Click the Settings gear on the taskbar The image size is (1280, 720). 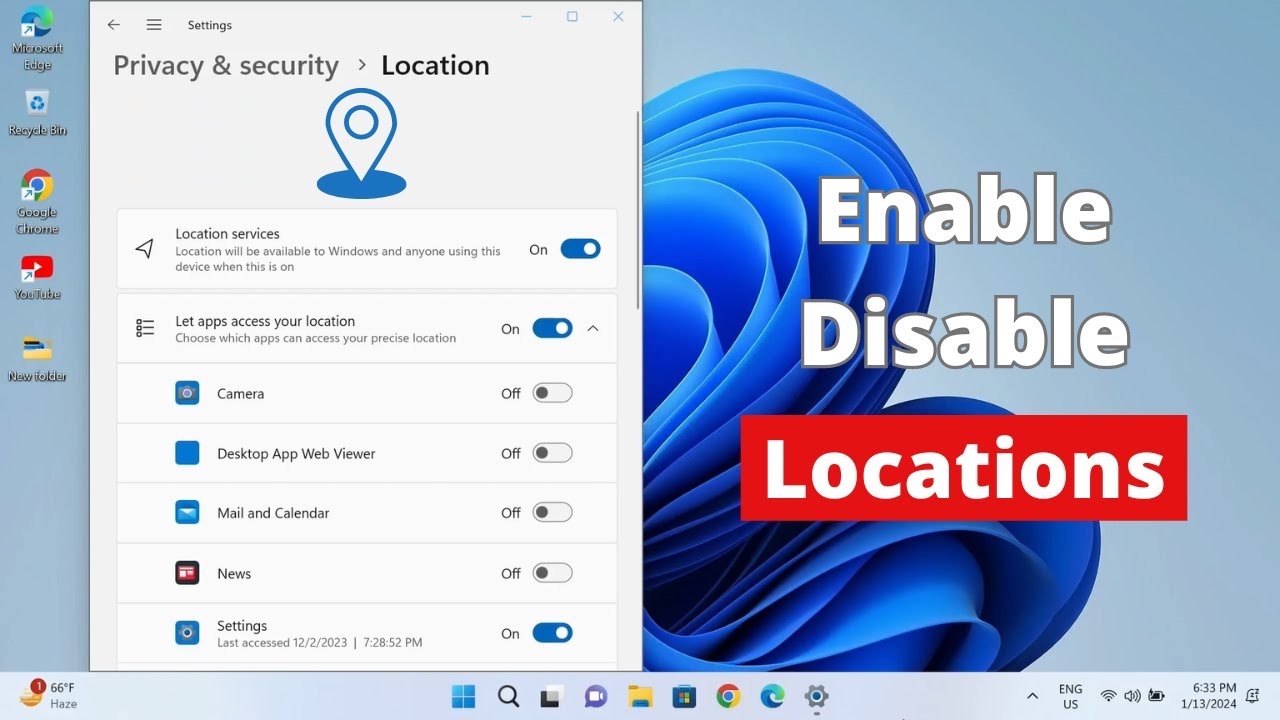point(816,696)
